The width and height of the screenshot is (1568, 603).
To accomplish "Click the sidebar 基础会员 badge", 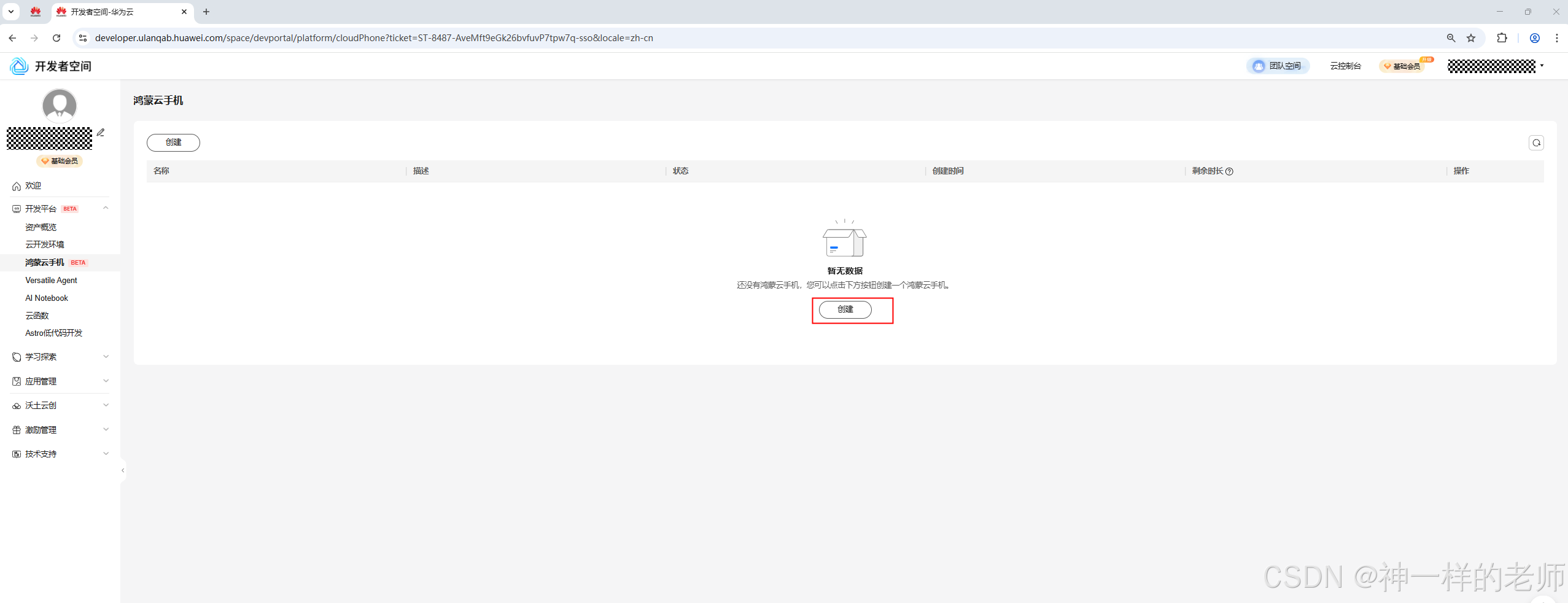I will 60,161.
